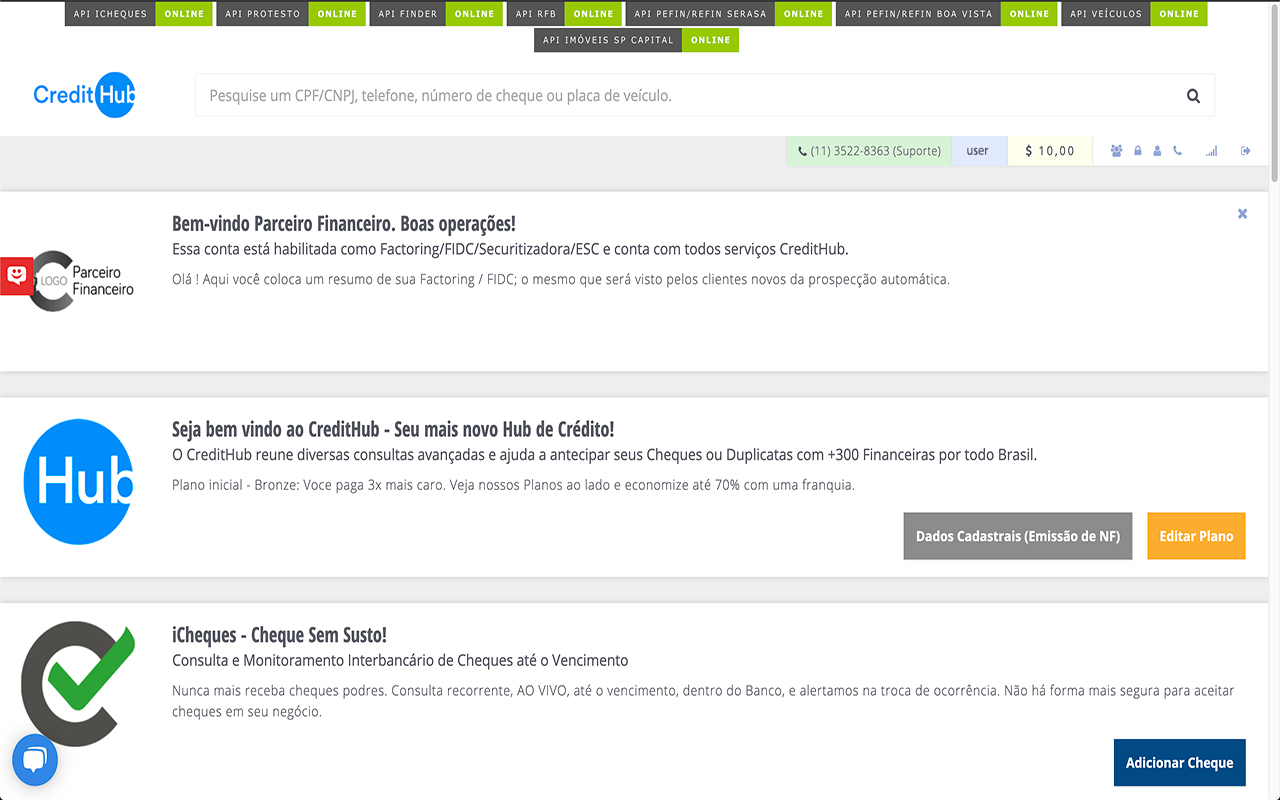Click the API Finder online status badge
The width and height of the screenshot is (1280, 800).
tap(437, 14)
